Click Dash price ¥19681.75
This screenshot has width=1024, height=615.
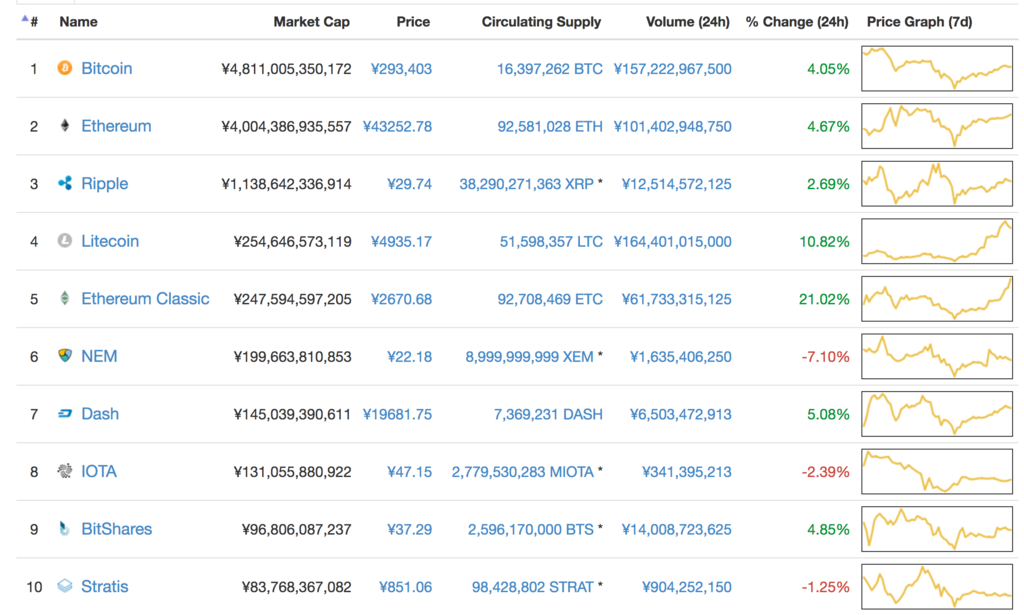[x=397, y=414]
